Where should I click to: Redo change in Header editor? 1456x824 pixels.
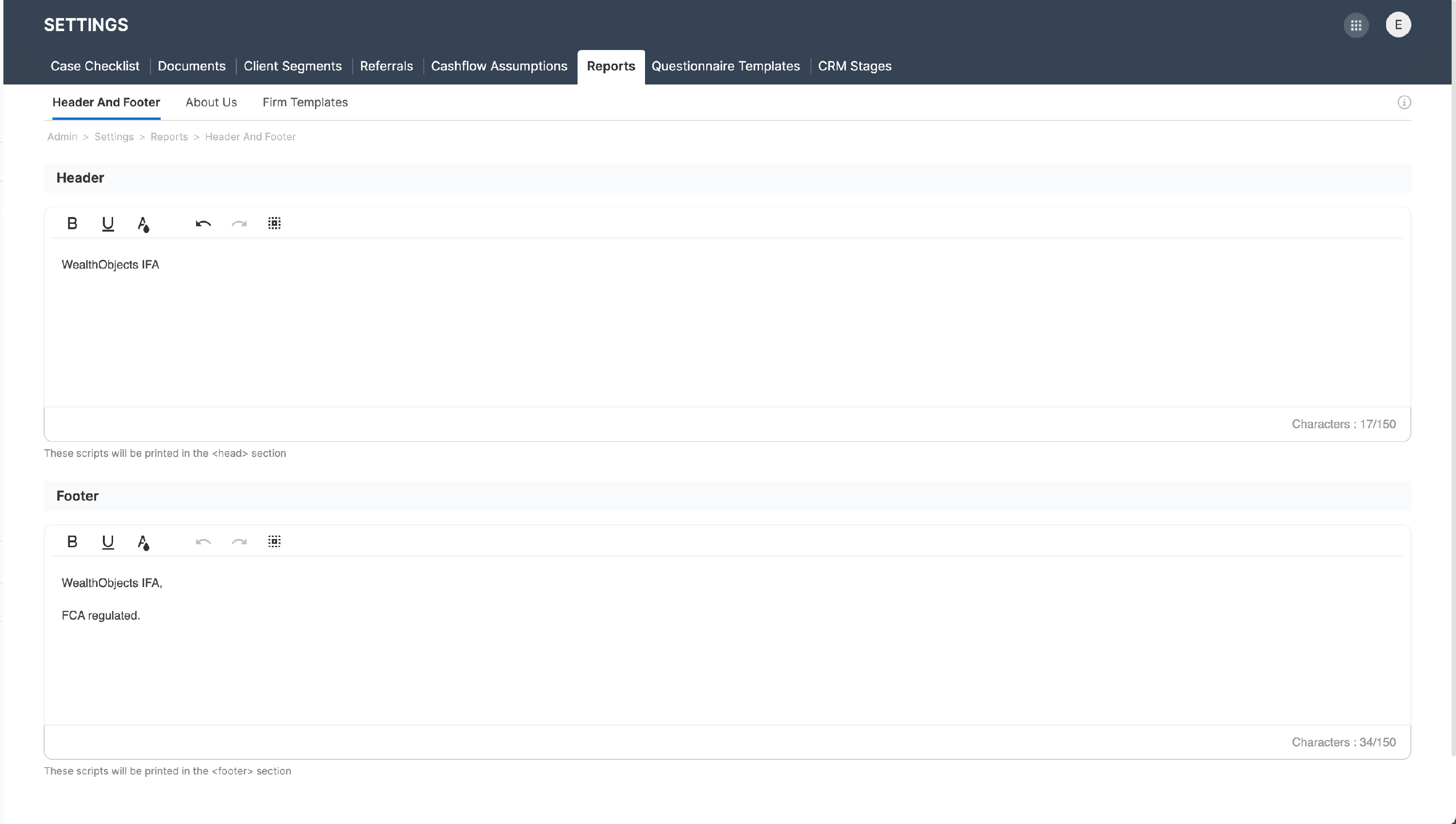coord(239,223)
